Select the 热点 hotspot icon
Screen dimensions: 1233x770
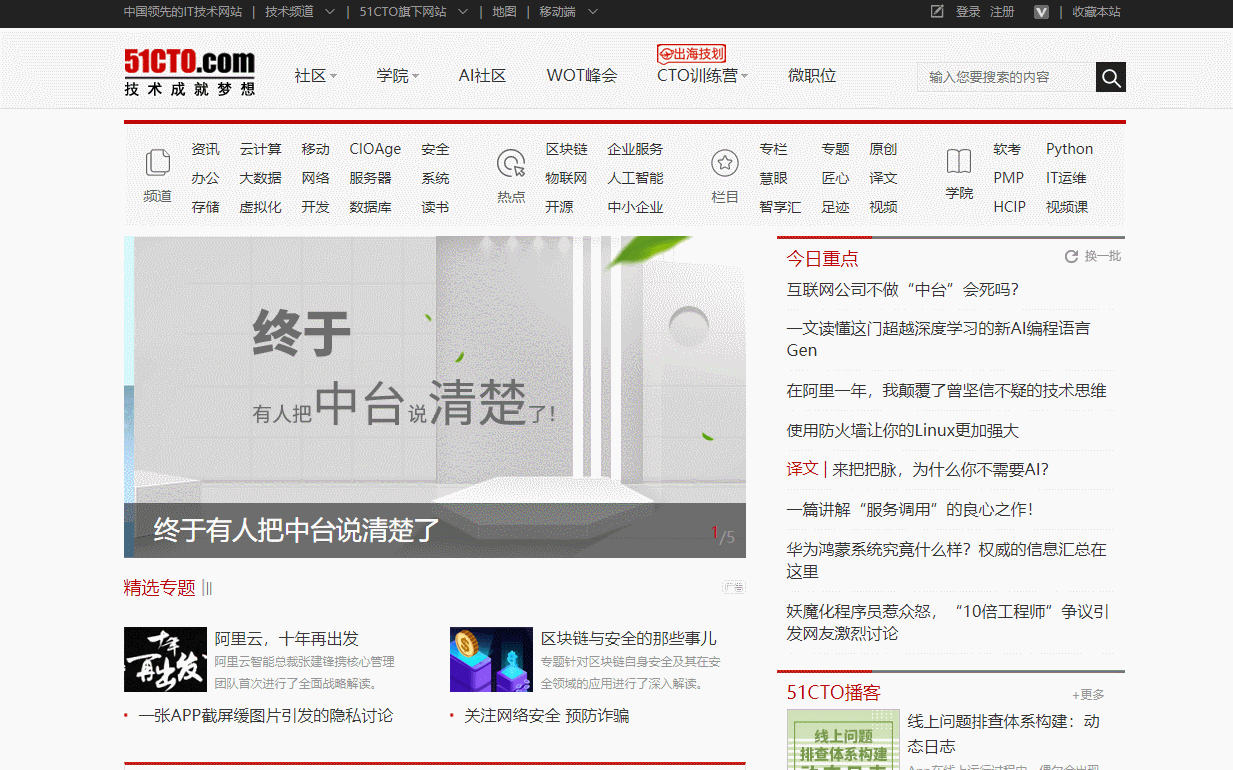click(x=510, y=163)
